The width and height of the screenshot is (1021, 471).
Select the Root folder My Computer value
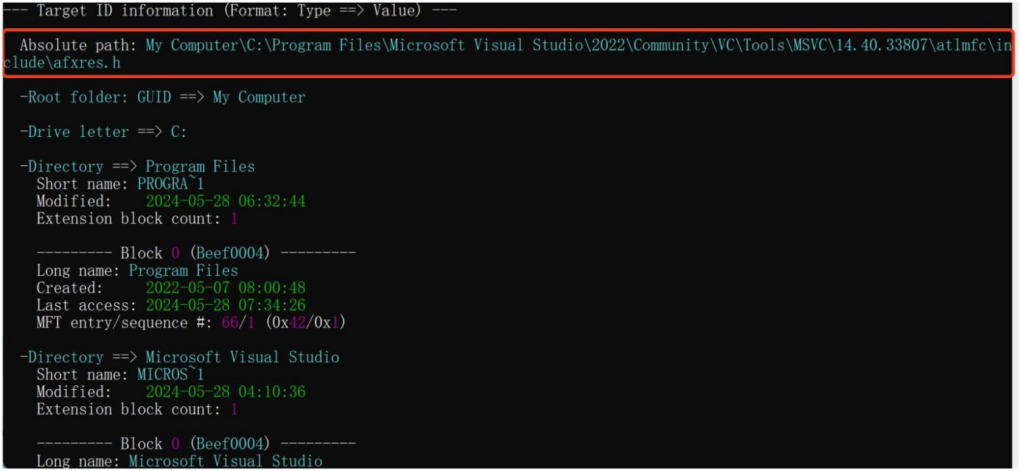[x=259, y=98]
